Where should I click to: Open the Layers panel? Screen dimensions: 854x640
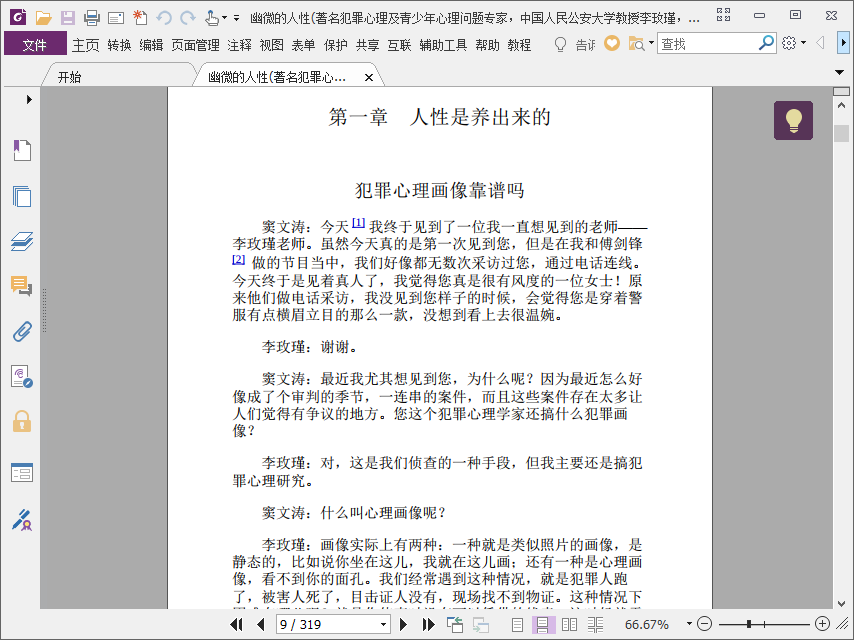22,241
